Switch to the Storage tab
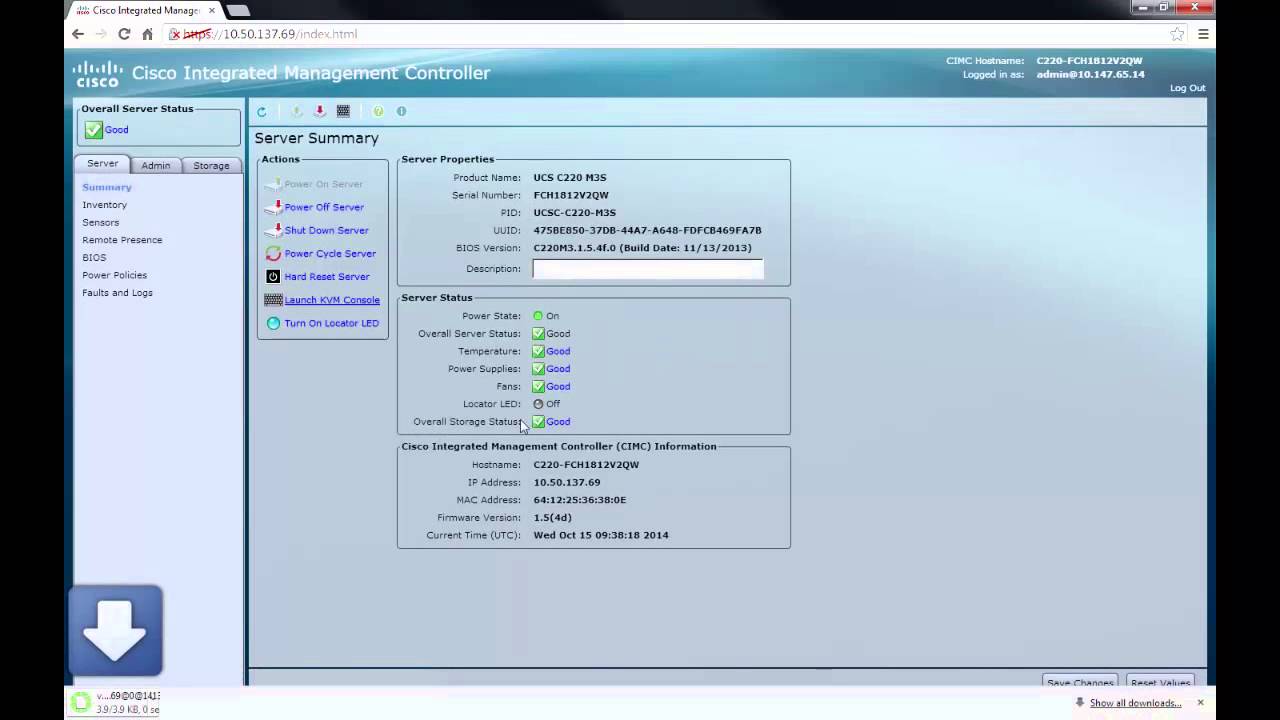Screen dimensions: 1280x720 [211, 165]
